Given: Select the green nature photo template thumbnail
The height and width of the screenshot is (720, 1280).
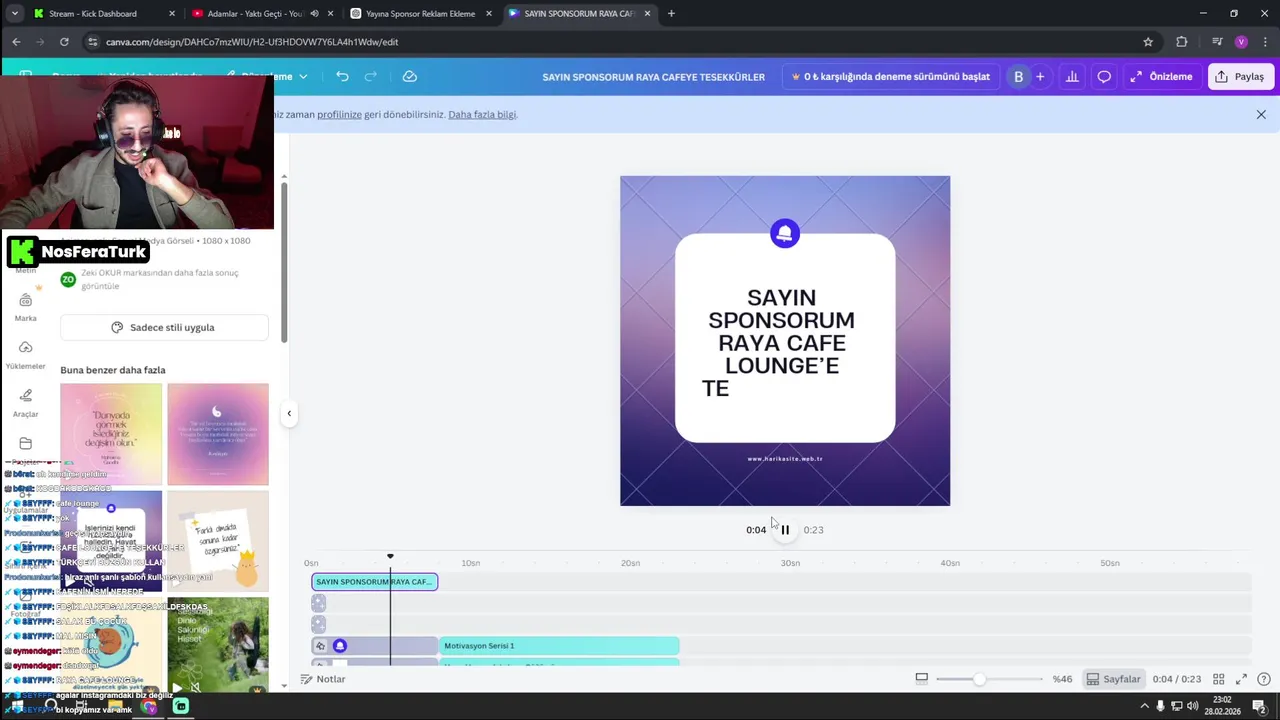Looking at the screenshot, I should (x=218, y=645).
